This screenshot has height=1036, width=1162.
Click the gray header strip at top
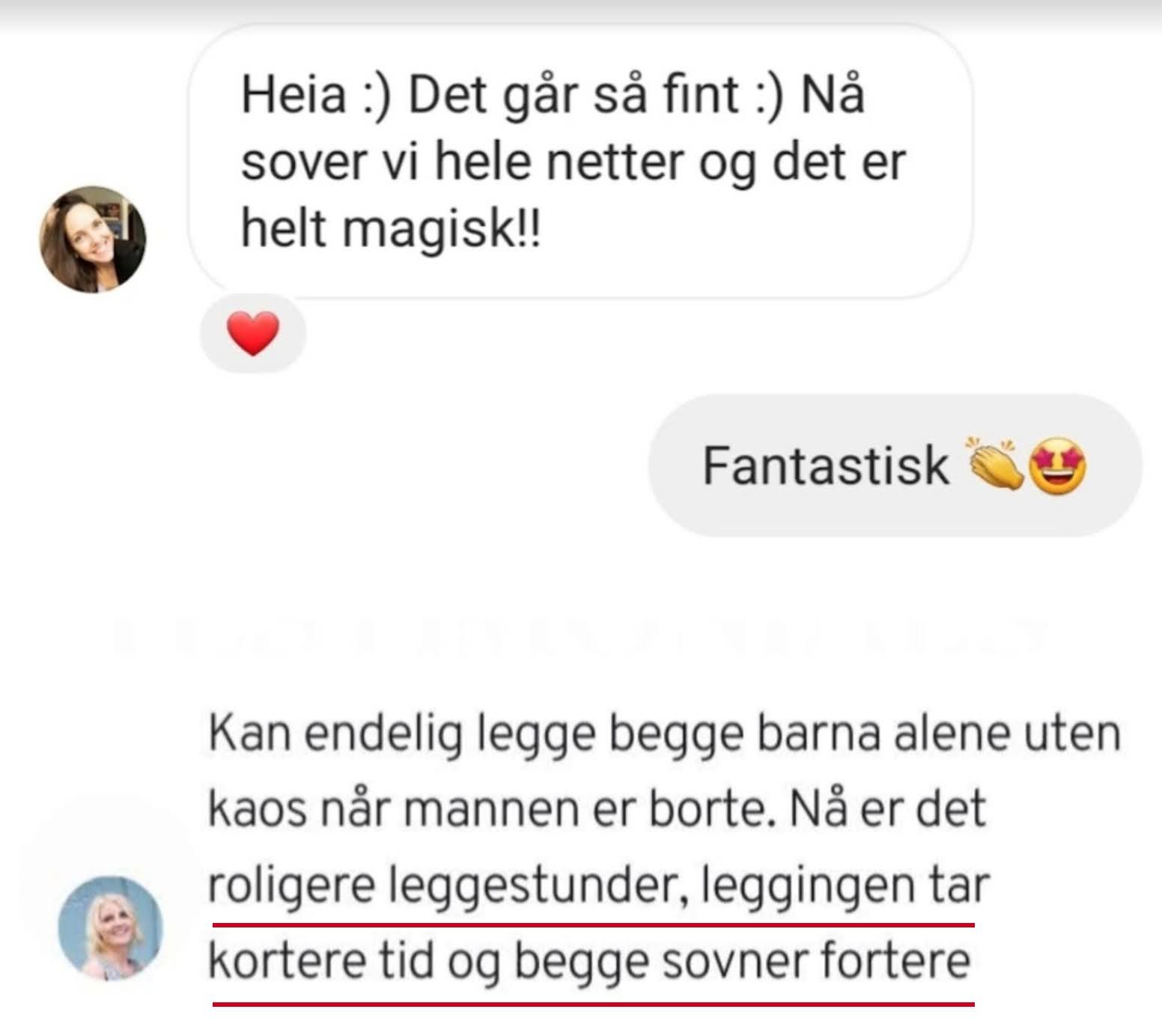pos(581,13)
